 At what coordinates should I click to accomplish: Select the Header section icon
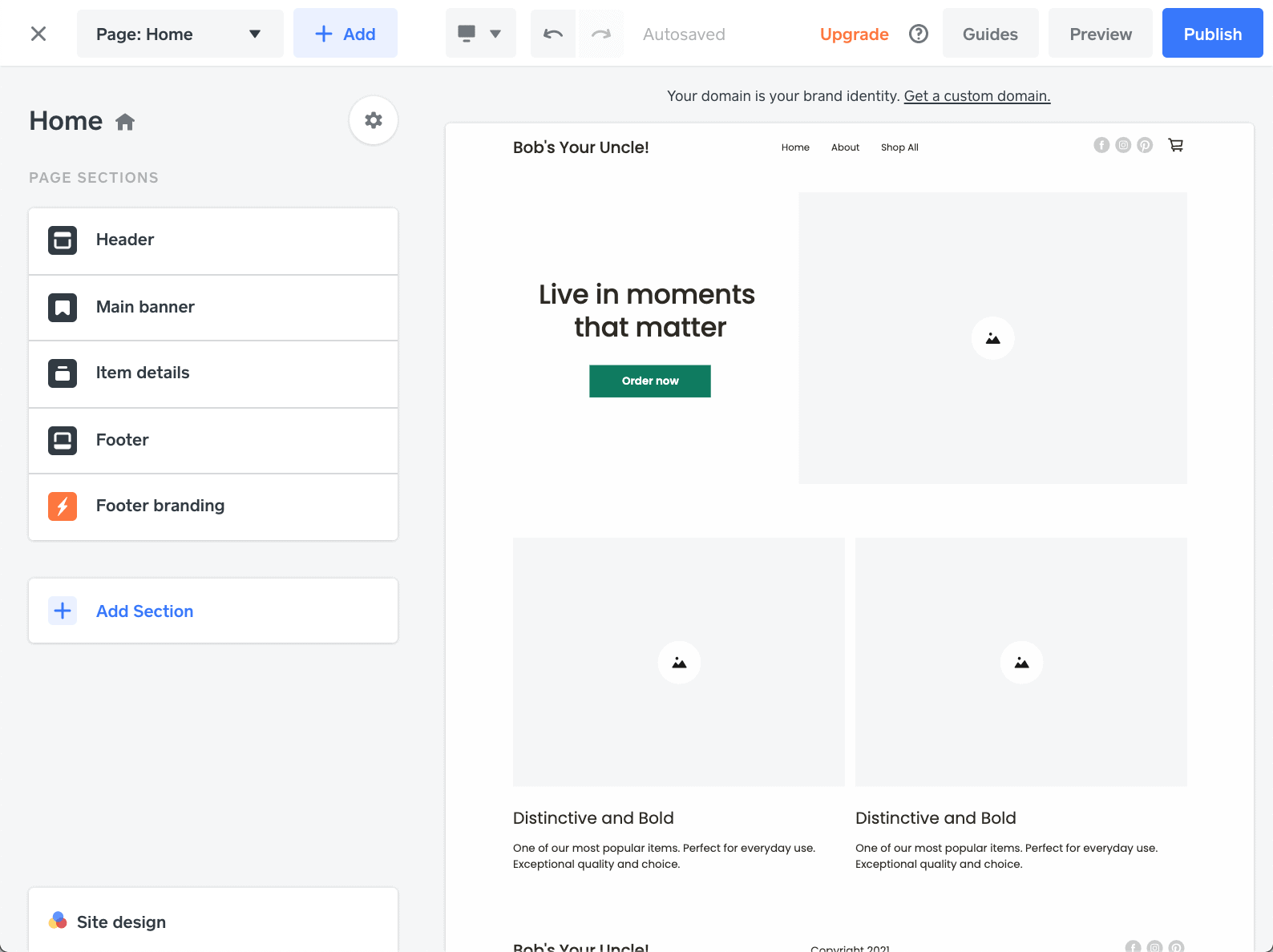click(63, 240)
